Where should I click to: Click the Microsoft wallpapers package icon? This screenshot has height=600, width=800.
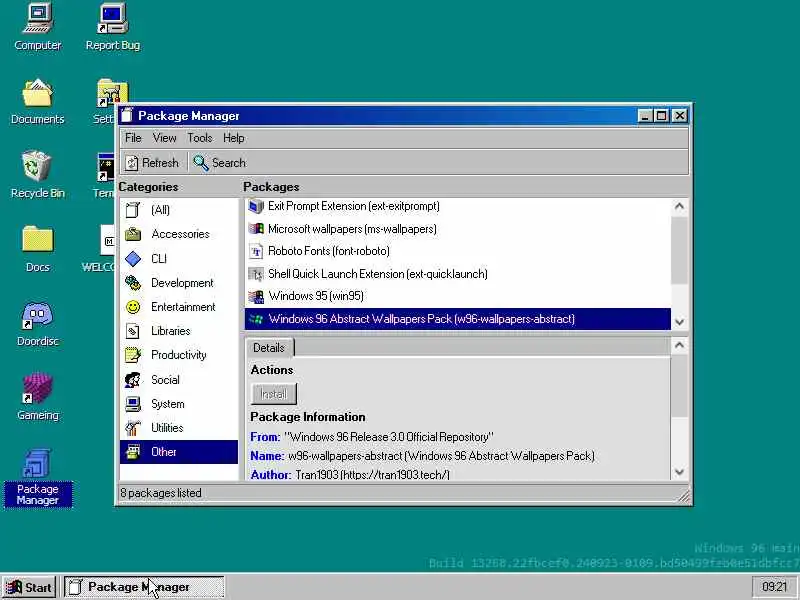pyautogui.click(x=256, y=229)
